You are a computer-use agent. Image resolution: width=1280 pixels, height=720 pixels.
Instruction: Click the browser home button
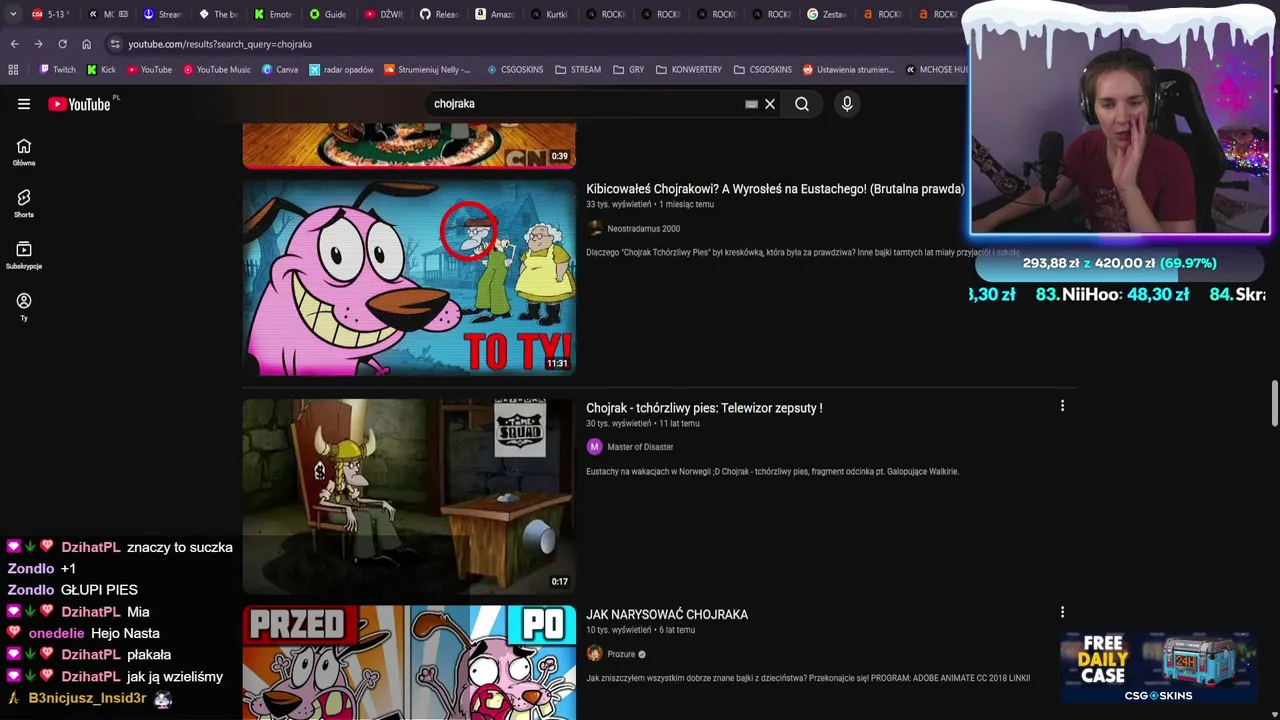point(86,44)
